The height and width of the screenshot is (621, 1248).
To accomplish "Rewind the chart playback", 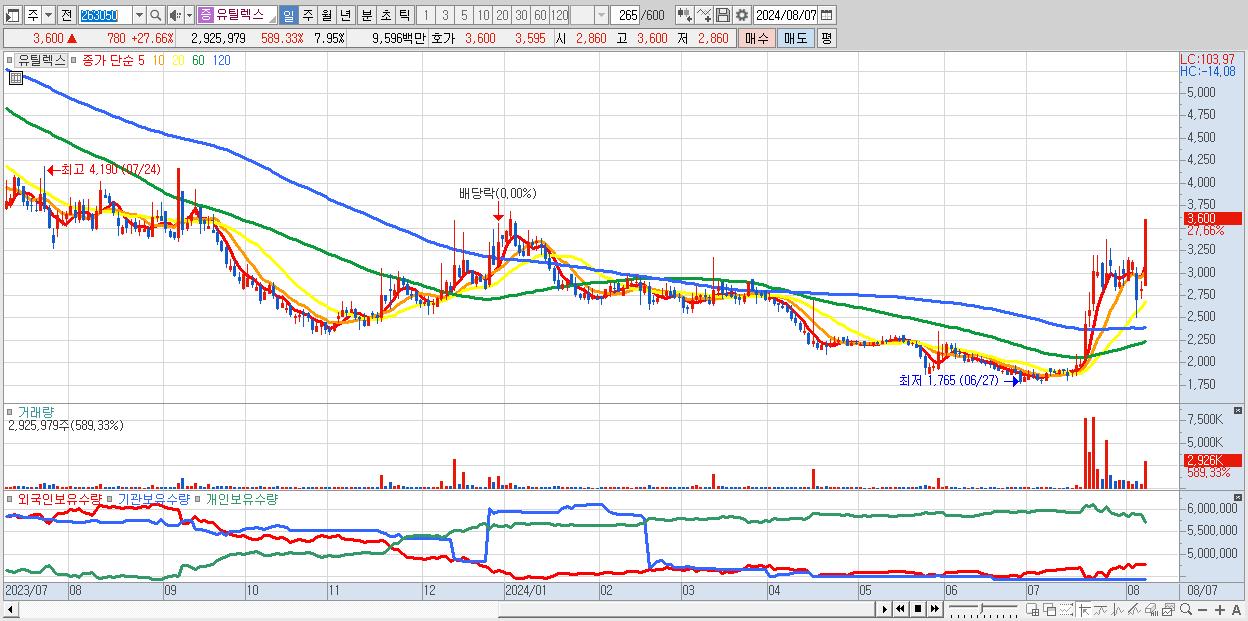I will (x=900, y=609).
